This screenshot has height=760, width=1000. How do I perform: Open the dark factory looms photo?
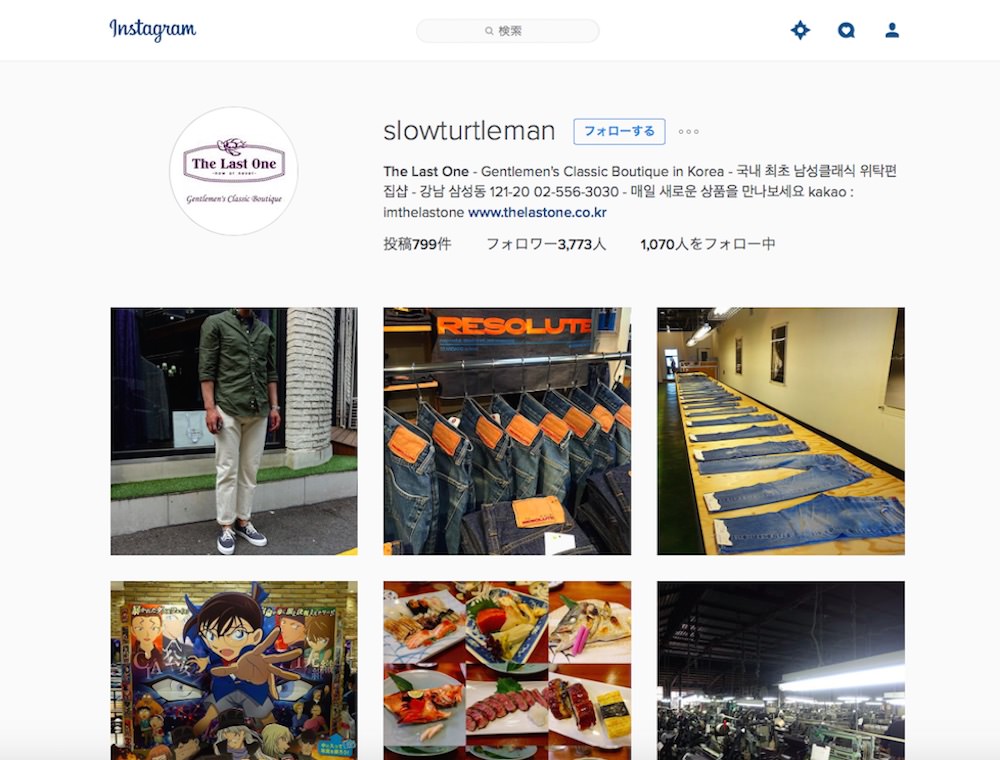pos(781,670)
